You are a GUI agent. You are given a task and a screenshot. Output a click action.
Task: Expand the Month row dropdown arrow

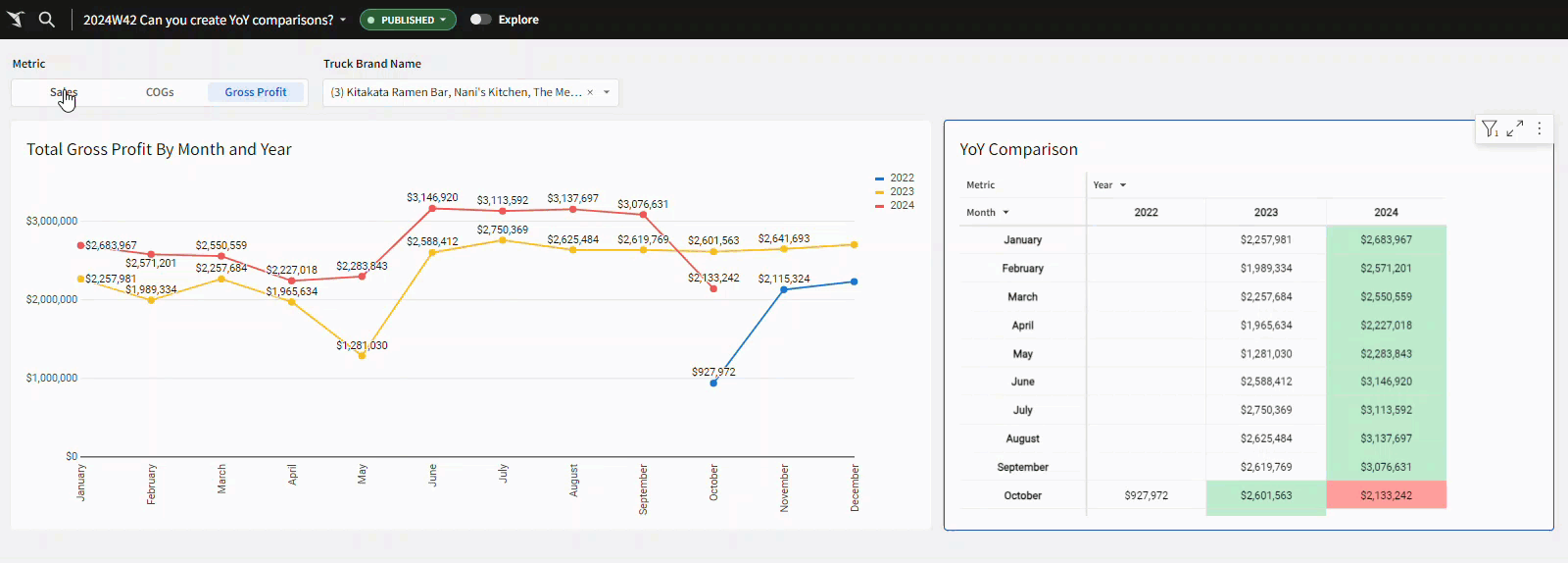(1005, 213)
